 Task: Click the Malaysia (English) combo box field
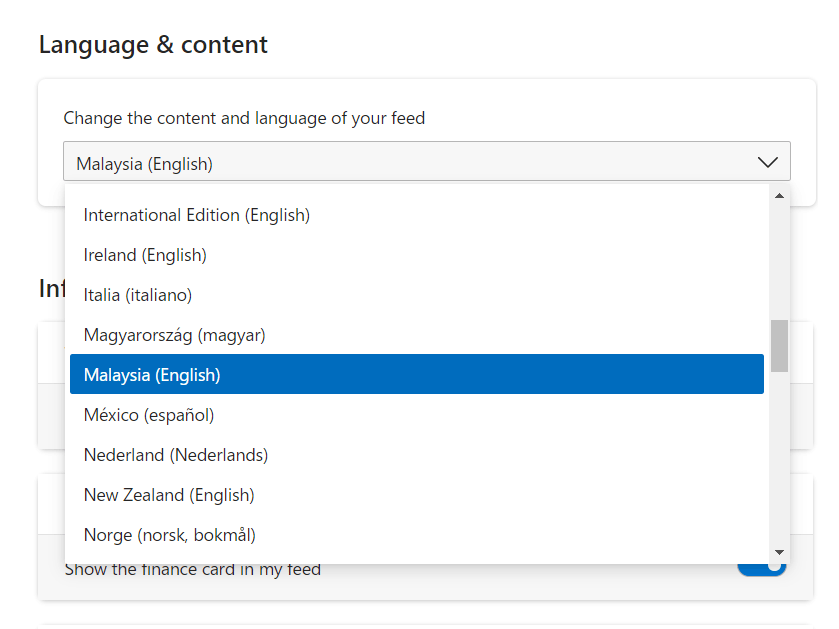point(400,163)
